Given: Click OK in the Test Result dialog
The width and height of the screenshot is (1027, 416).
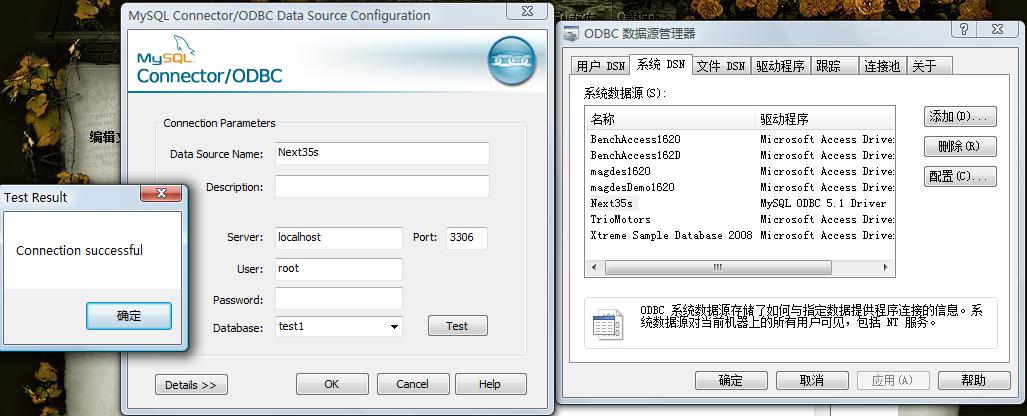Looking at the screenshot, I should click(x=129, y=316).
